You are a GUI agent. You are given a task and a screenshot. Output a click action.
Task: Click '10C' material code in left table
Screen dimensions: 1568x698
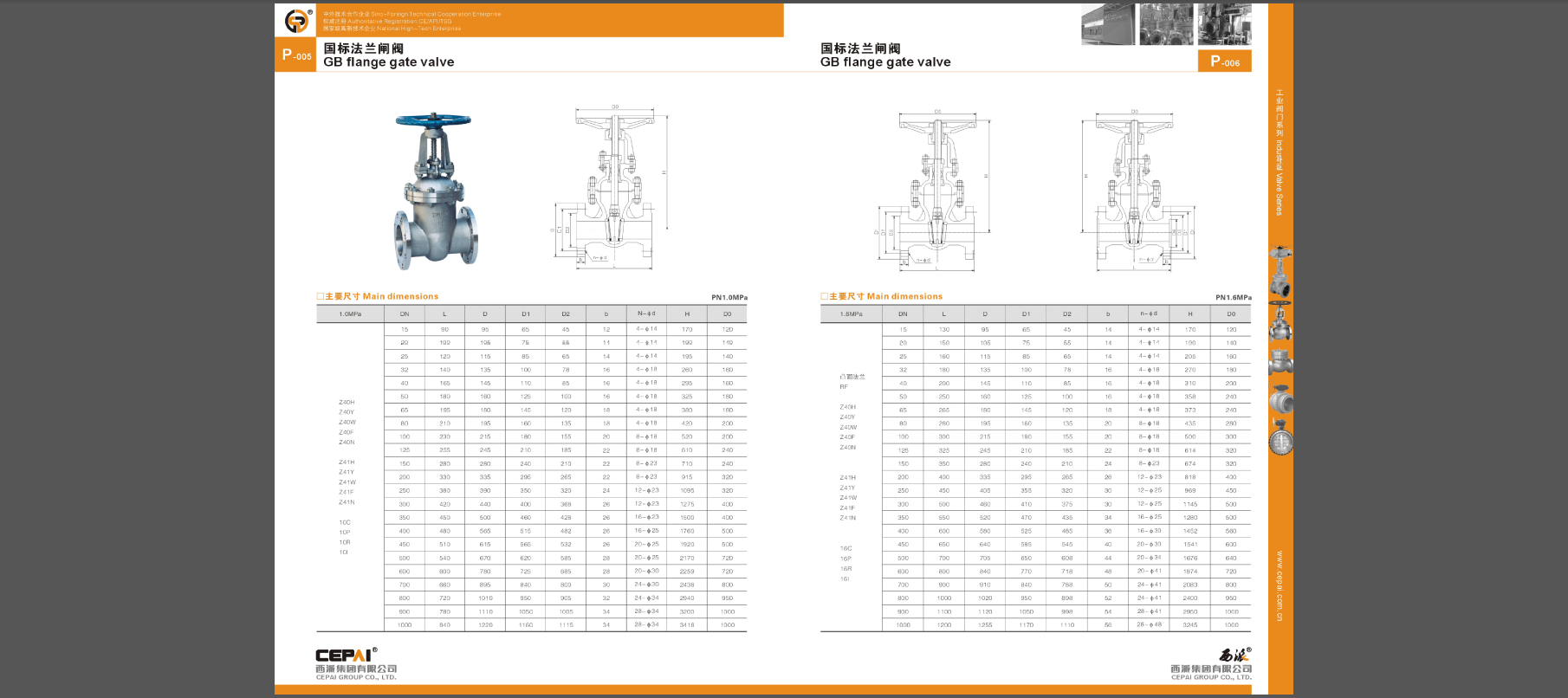click(345, 523)
